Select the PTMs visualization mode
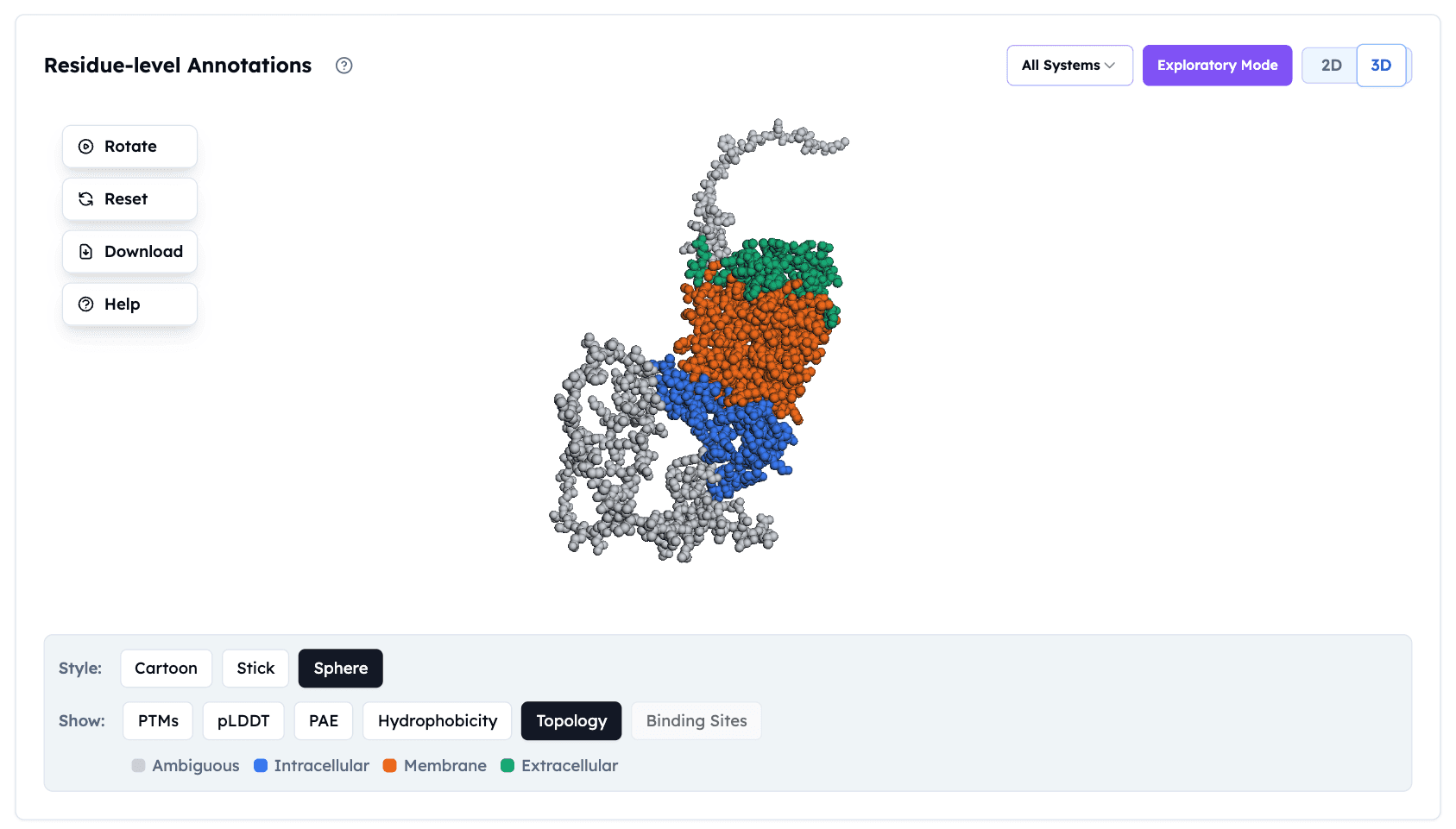The width and height of the screenshot is (1456, 829). [157, 720]
